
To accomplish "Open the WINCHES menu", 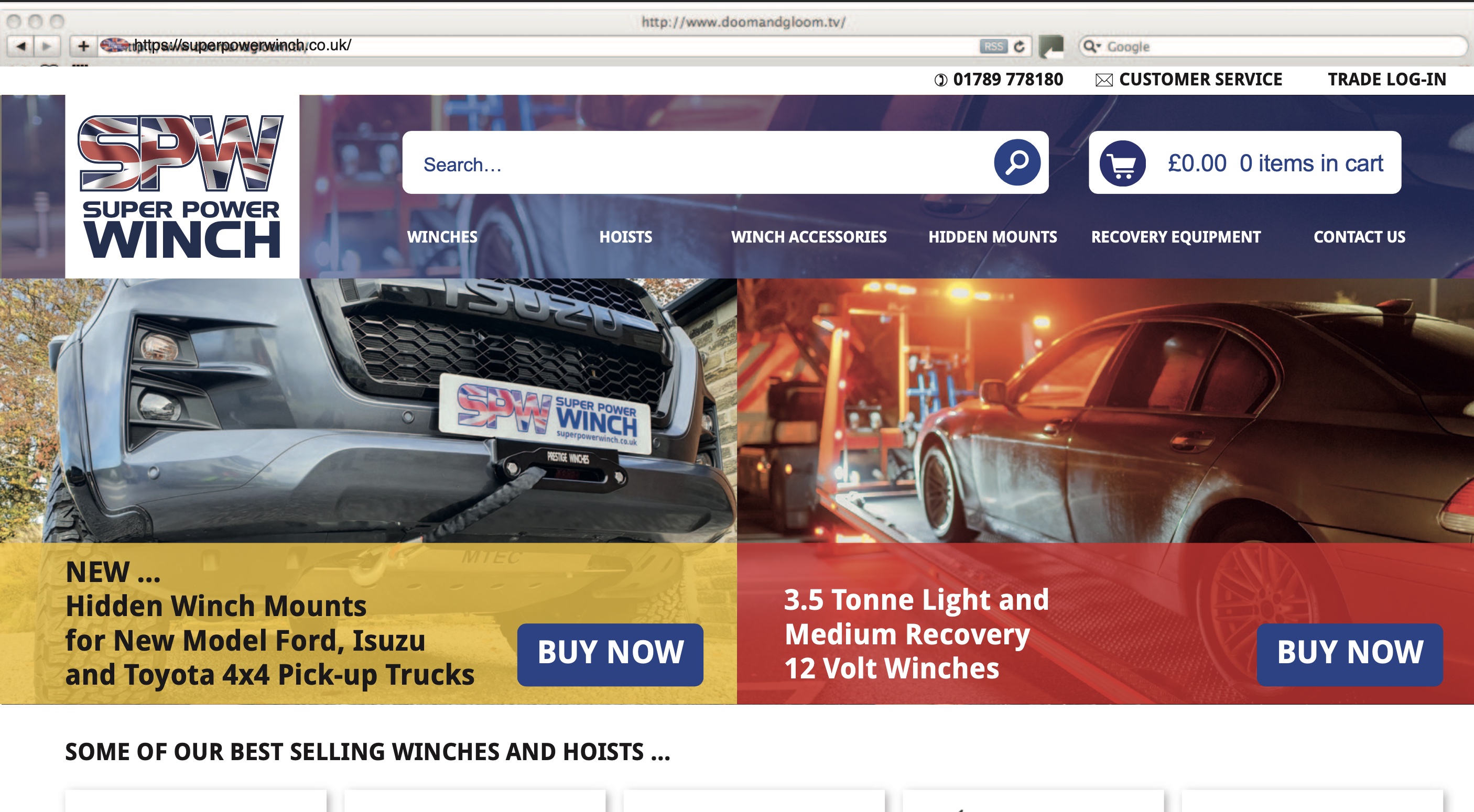I will click(442, 237).
